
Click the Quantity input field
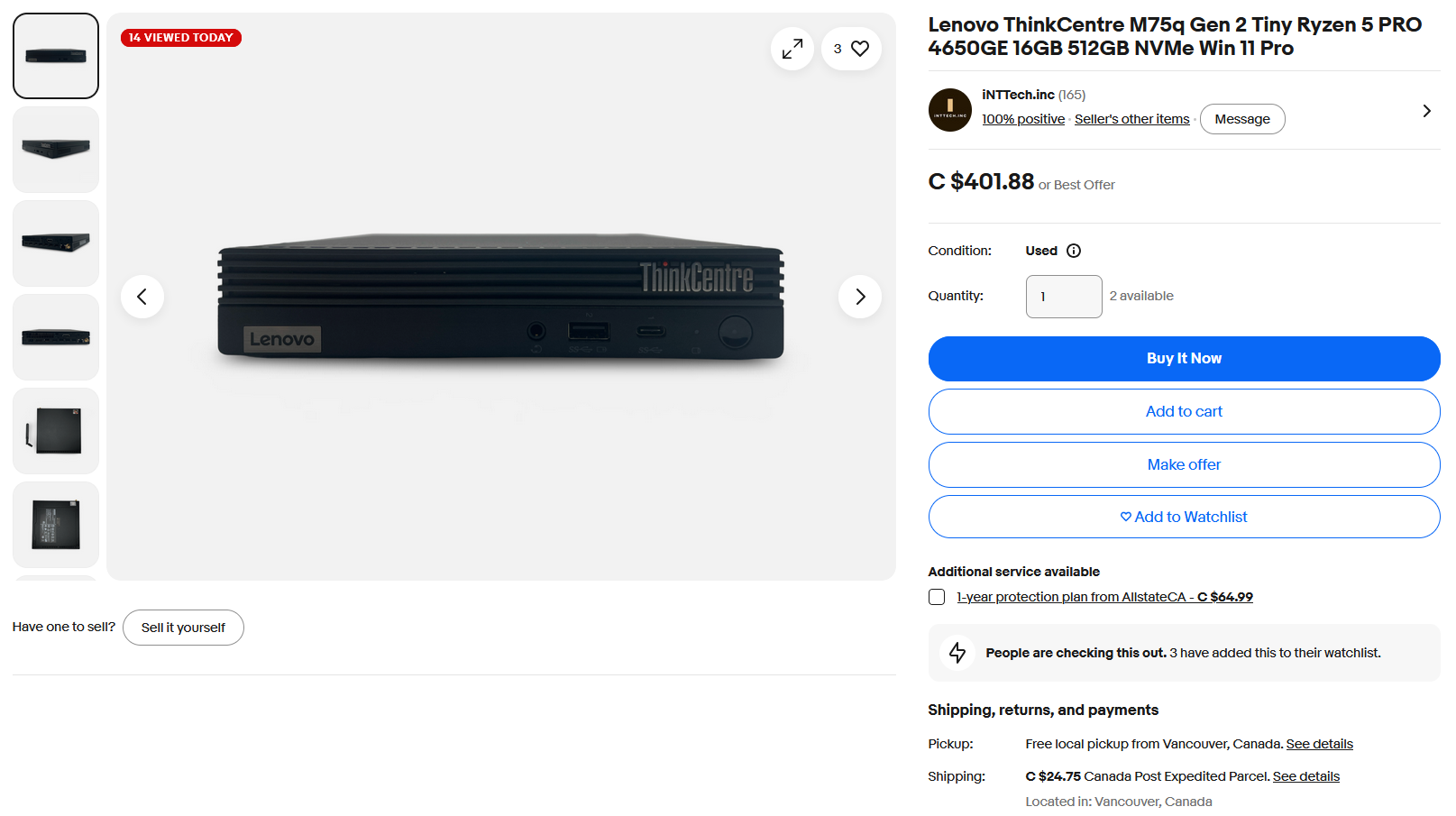coord(1064,297)
